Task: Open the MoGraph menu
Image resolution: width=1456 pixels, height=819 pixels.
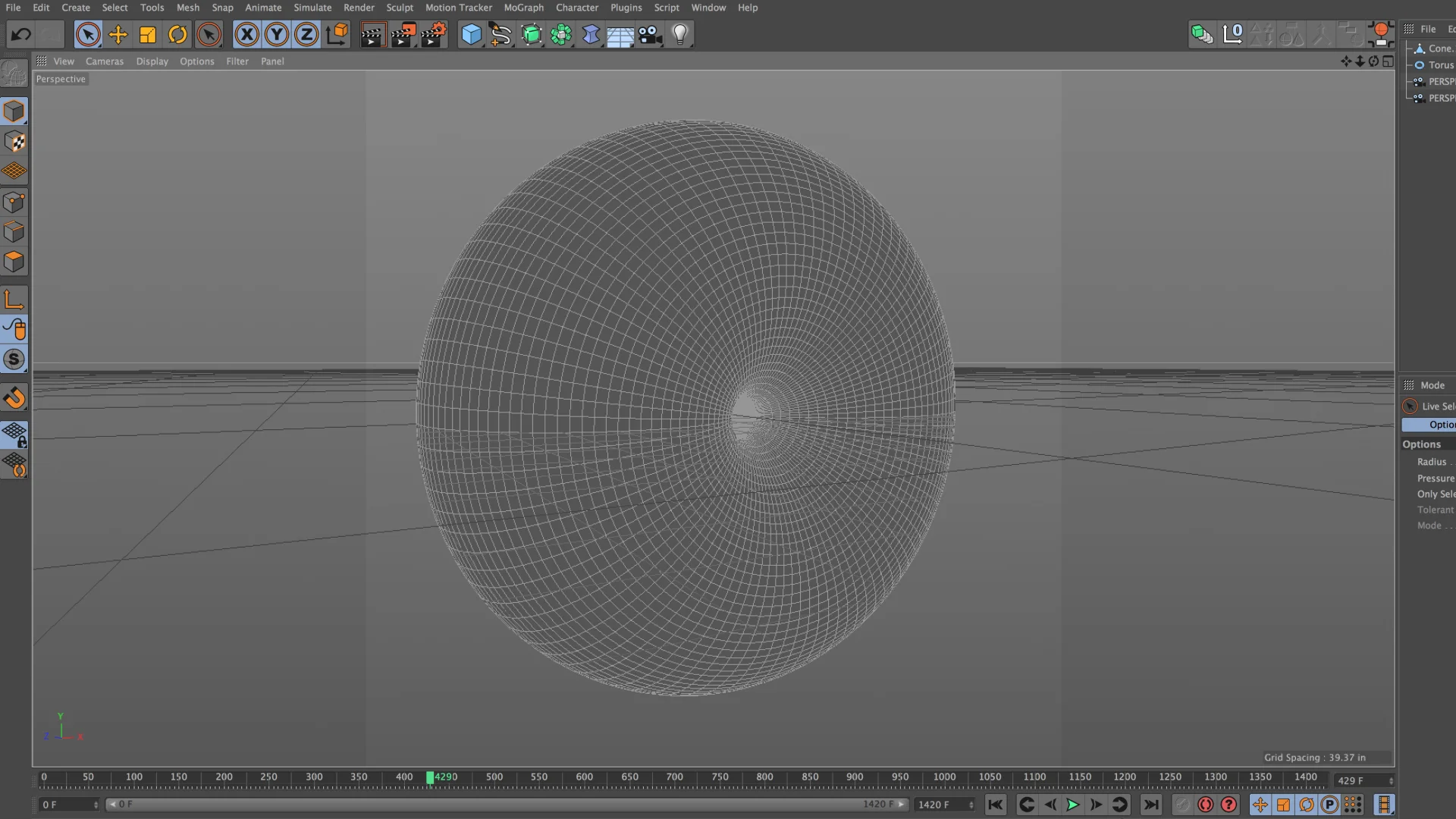Action: [523, 8]
